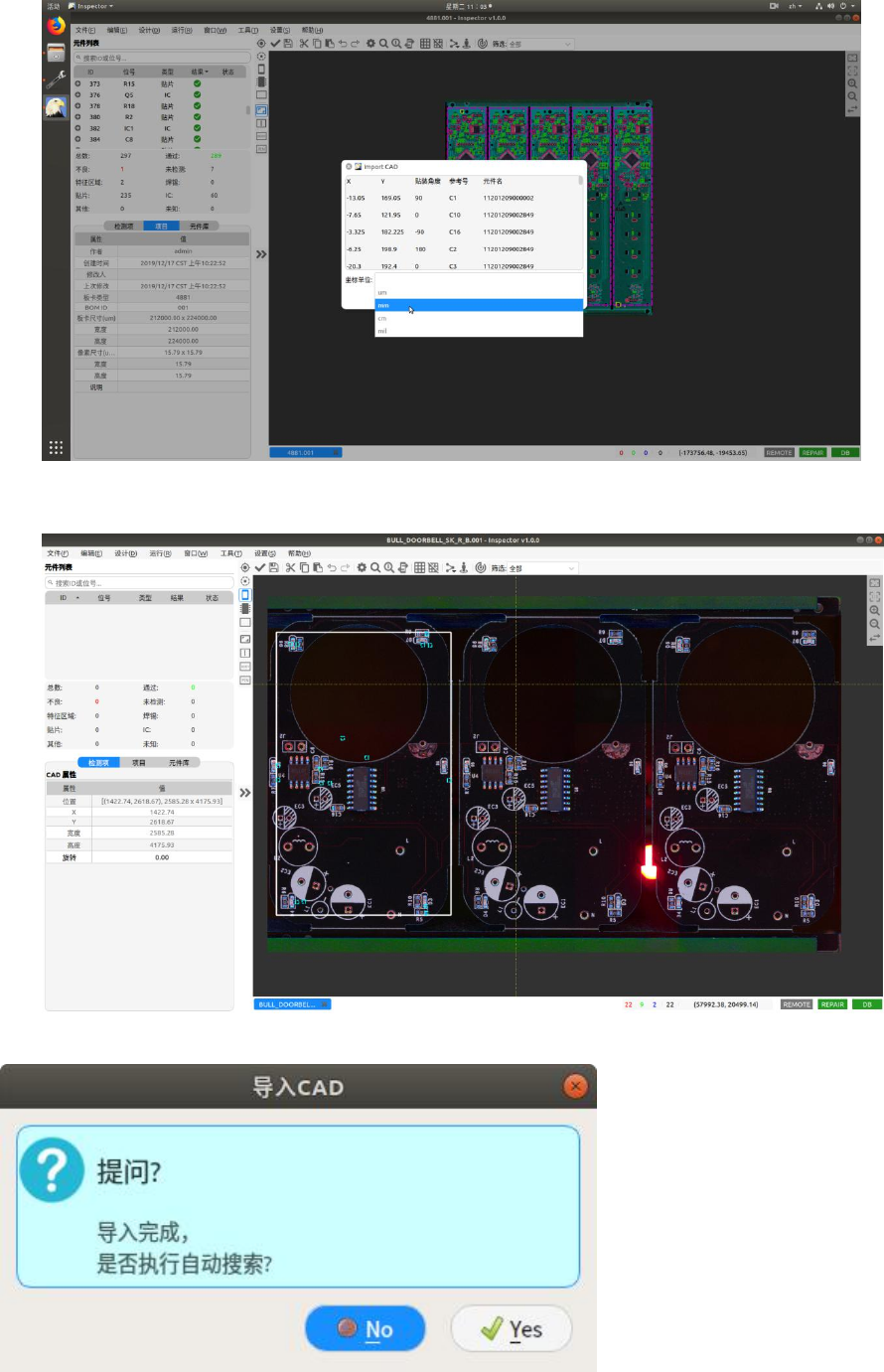Select the C10 row in the Import CAD table
This screenshot has height=1372, width=884.
462,215
